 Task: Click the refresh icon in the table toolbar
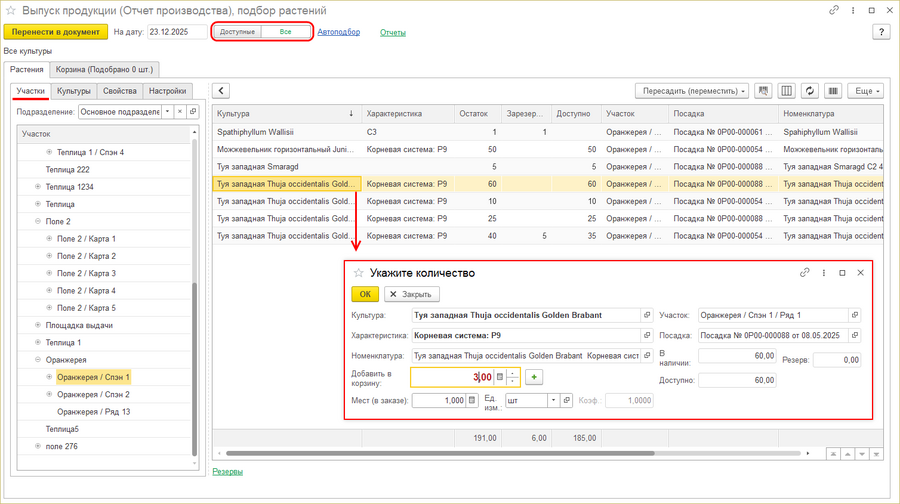[810, 91]
